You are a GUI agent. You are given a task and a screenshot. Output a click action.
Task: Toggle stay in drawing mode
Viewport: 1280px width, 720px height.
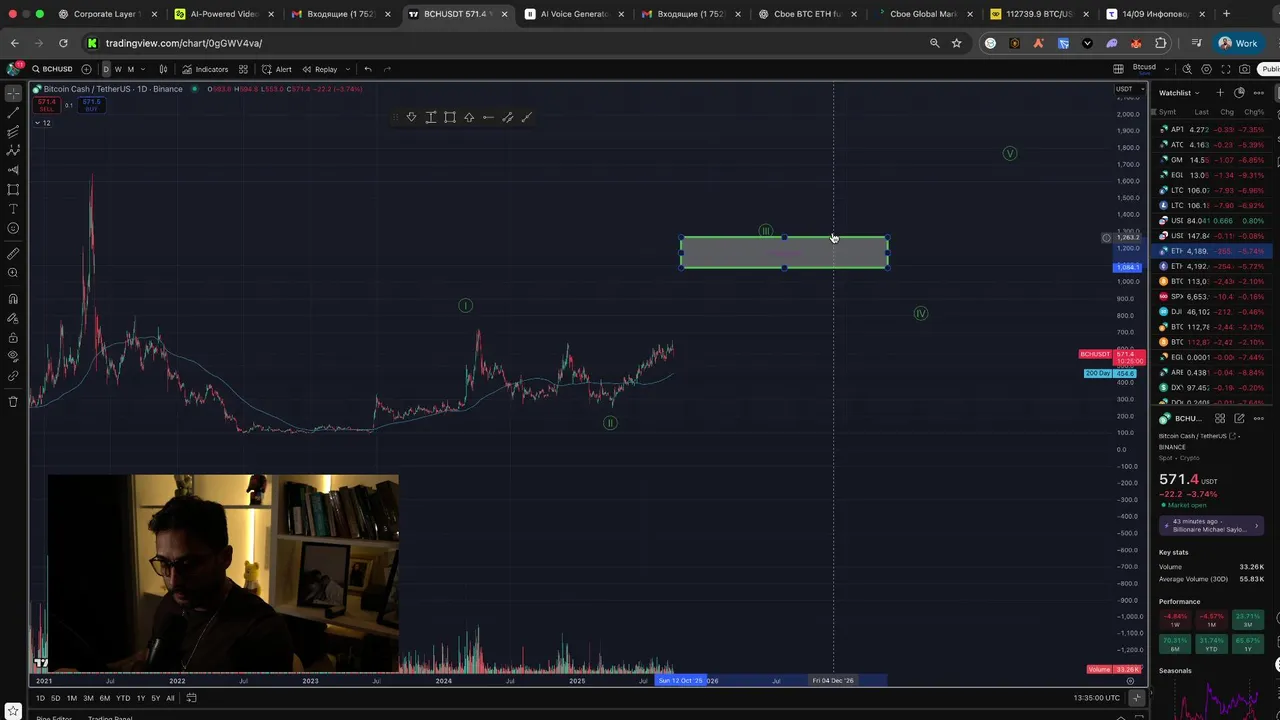(x=13, y=318)
